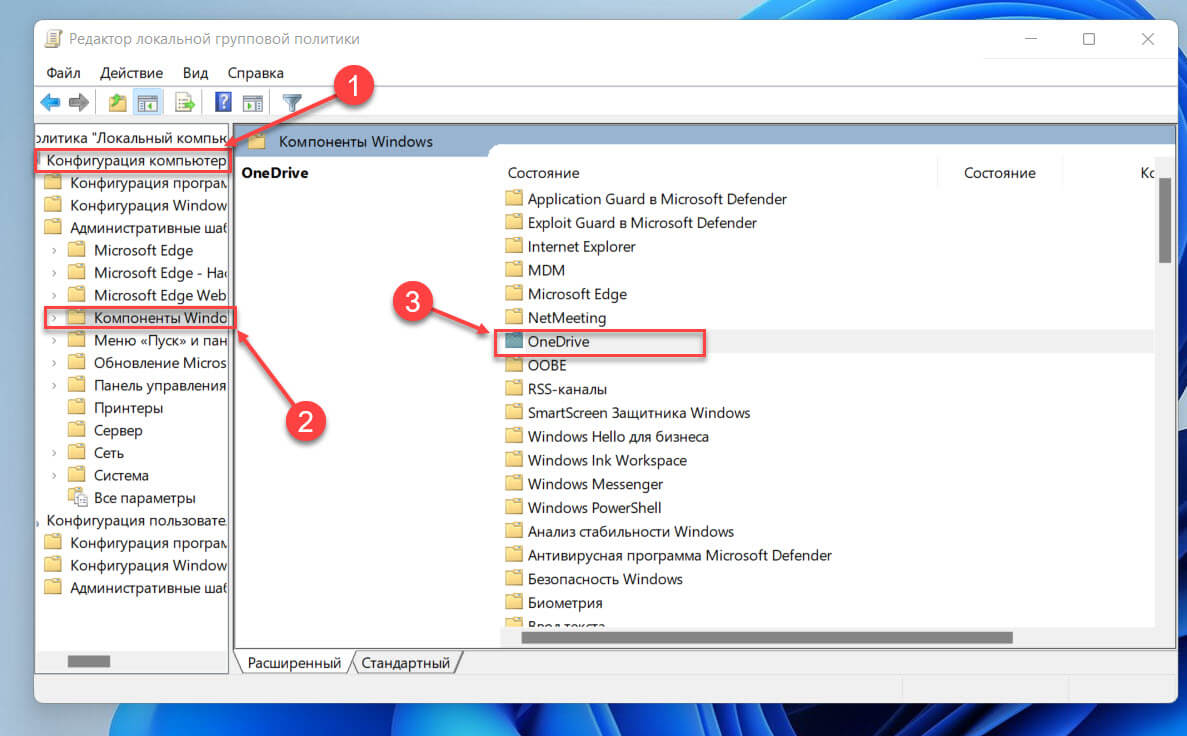Expand the Сеть tree node

click(x=54, y=454)
